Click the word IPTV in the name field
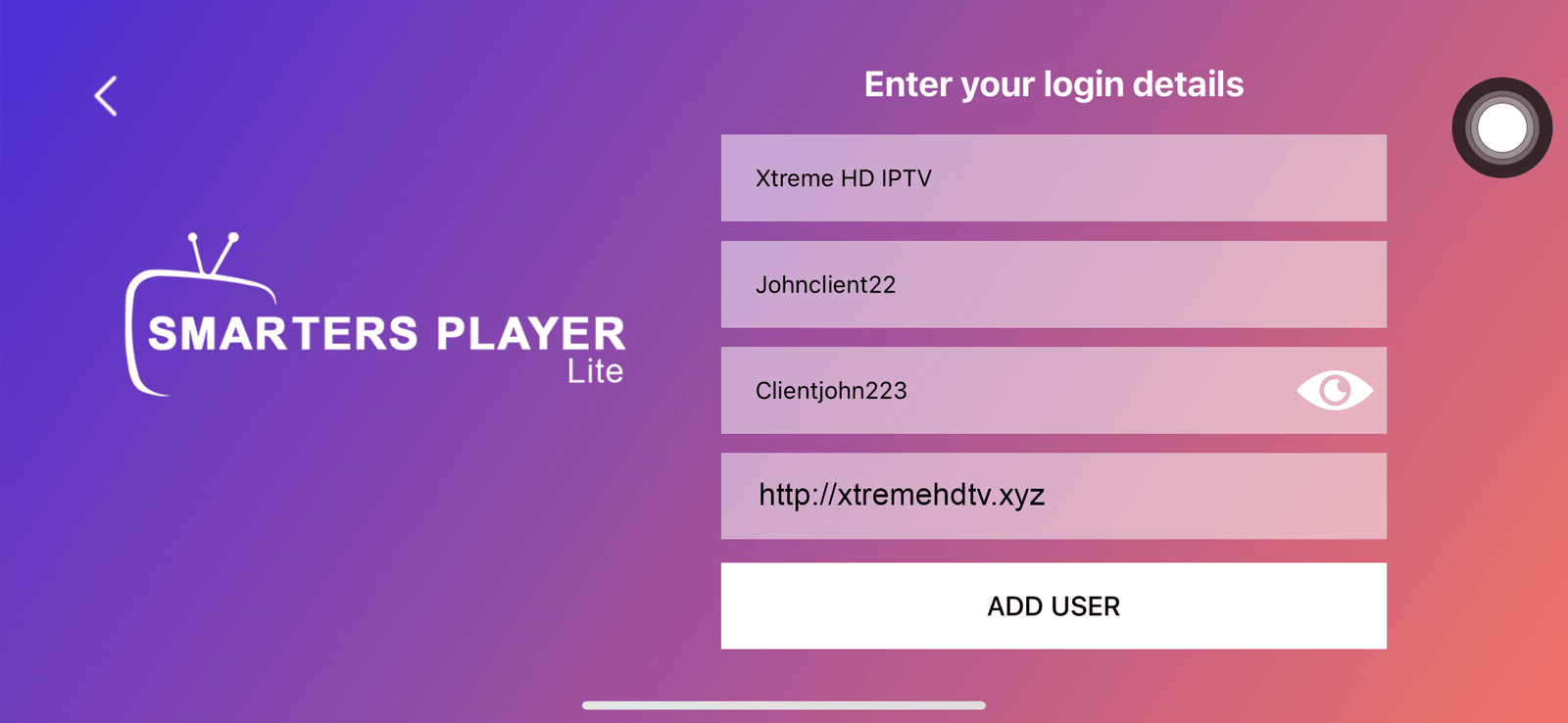 click(x=906, y=178)
